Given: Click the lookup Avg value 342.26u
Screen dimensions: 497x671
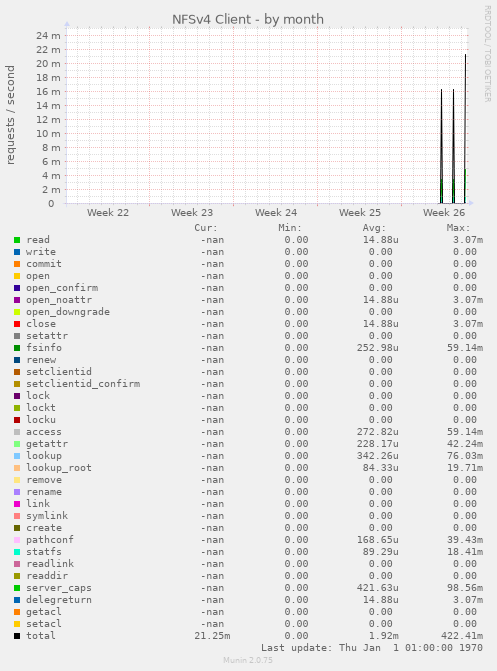Looking at the screenshot, I should (x=378, y=456).
